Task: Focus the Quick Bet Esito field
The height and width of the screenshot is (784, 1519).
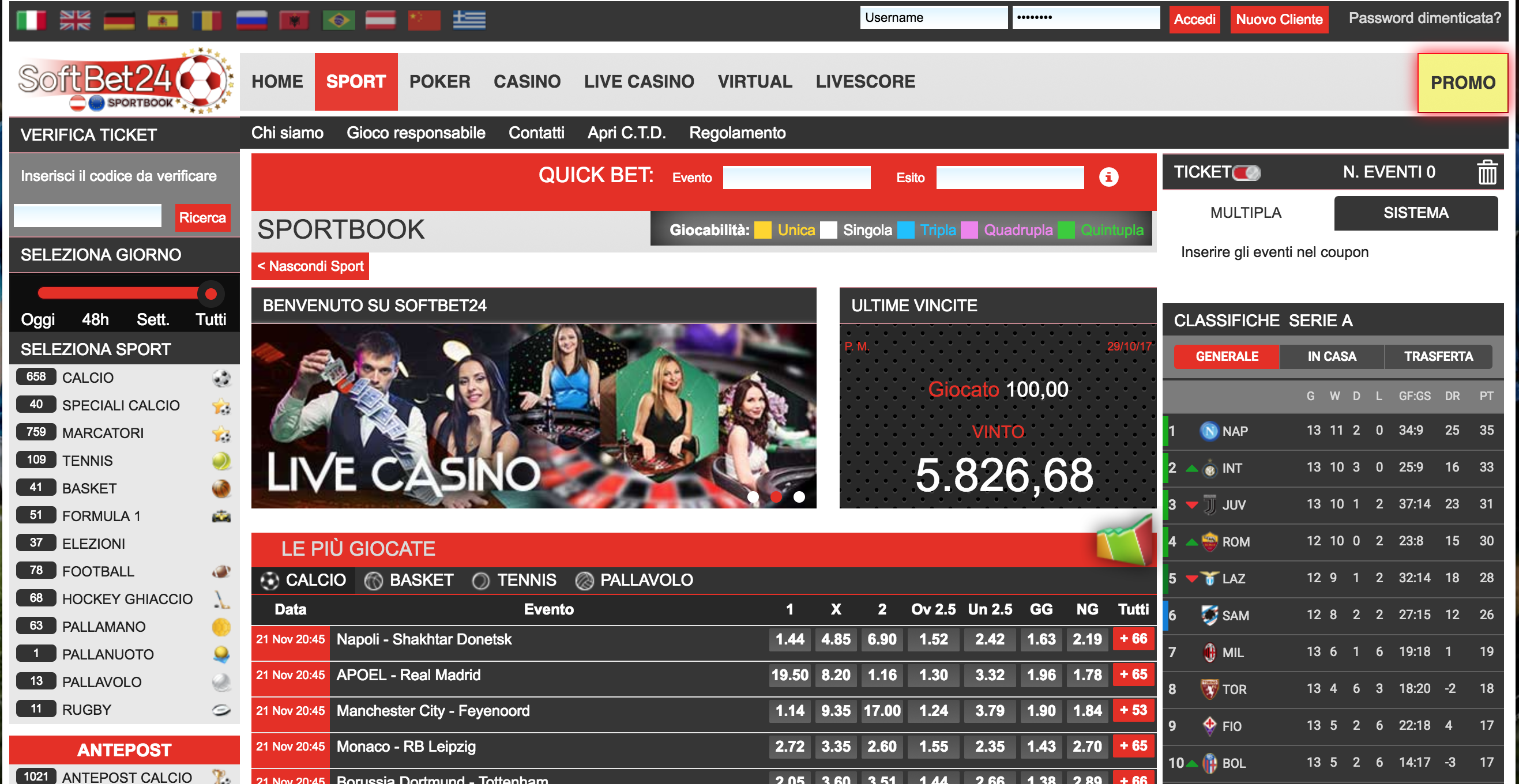Action: [1010, 178]
